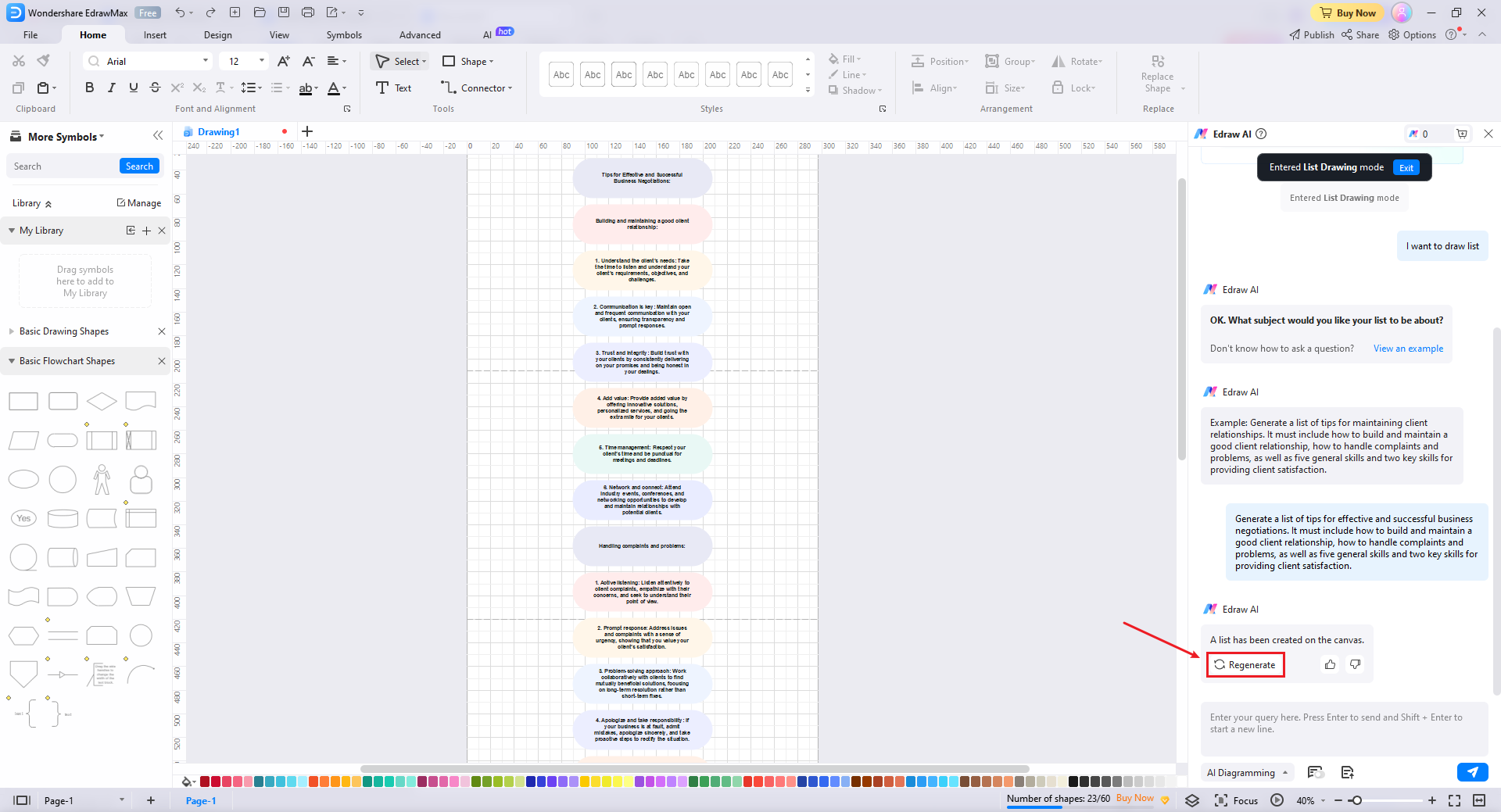Close the Basic Drawing Shapes library
The image size is (1501, 812).
click(162, 331)
